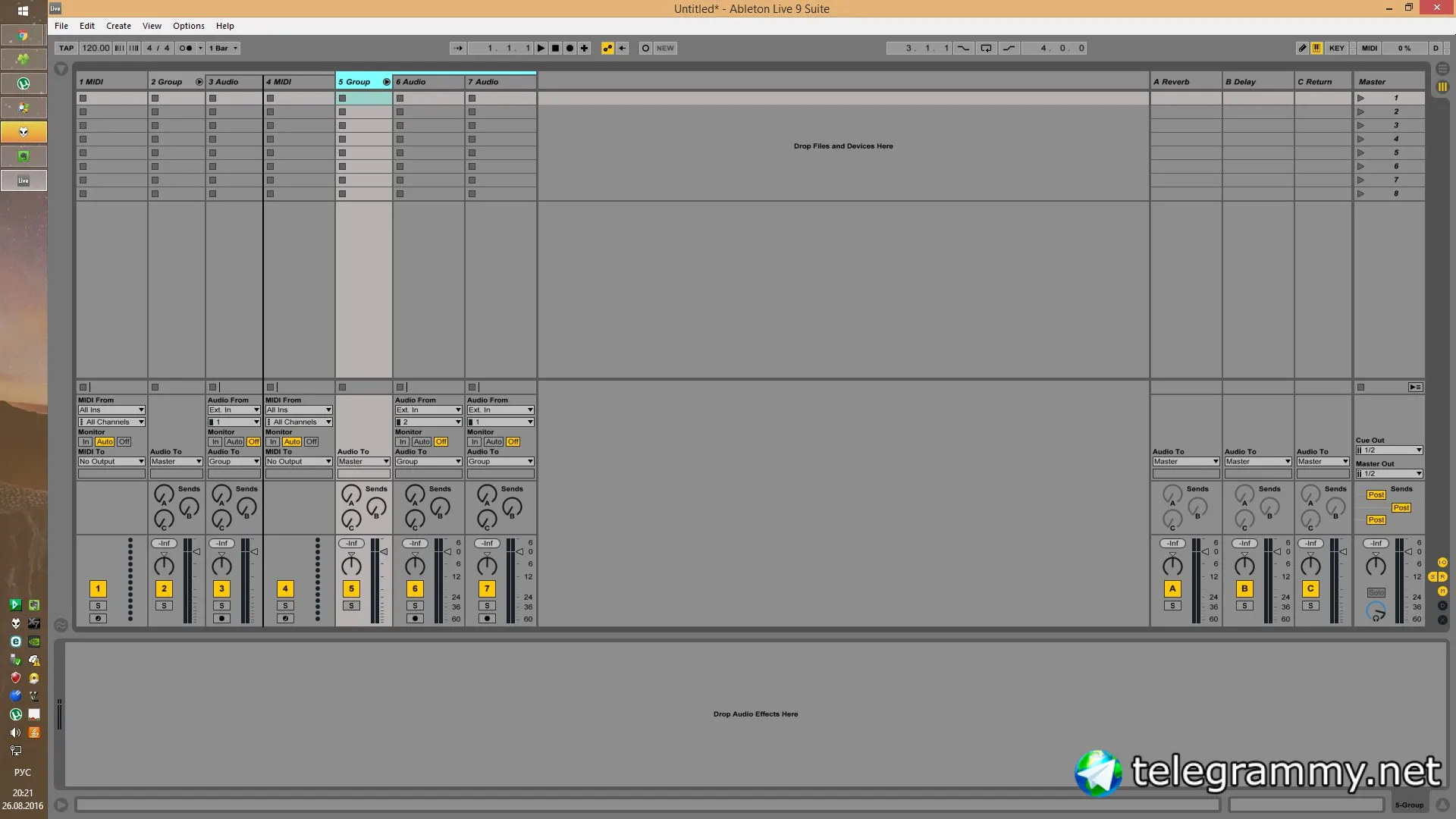Set track 1 MIDI Monitor to Off
The image size is (1456, 819).
pos(124,441)
